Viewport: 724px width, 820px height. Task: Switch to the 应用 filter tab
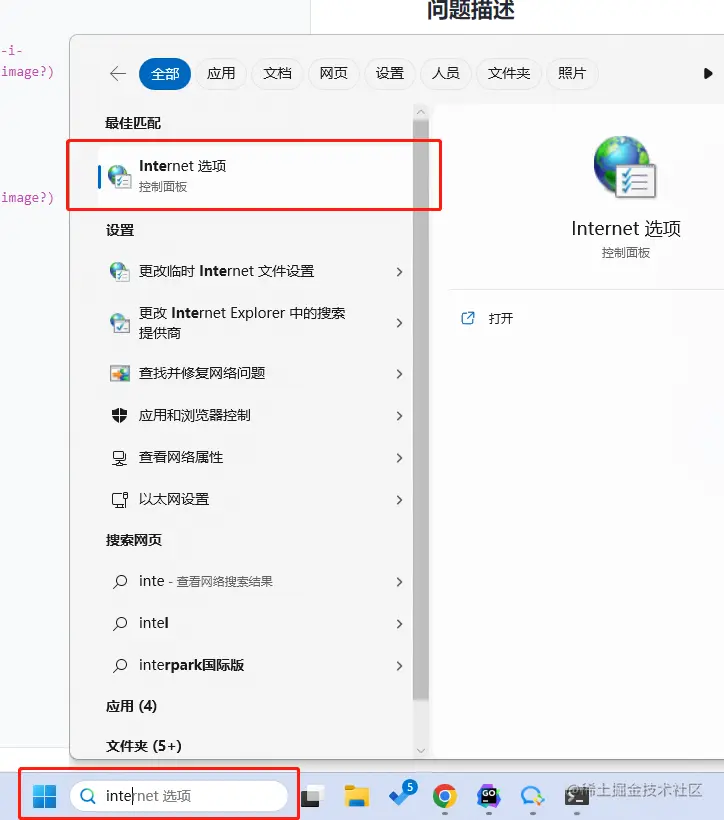coord(221,74)
